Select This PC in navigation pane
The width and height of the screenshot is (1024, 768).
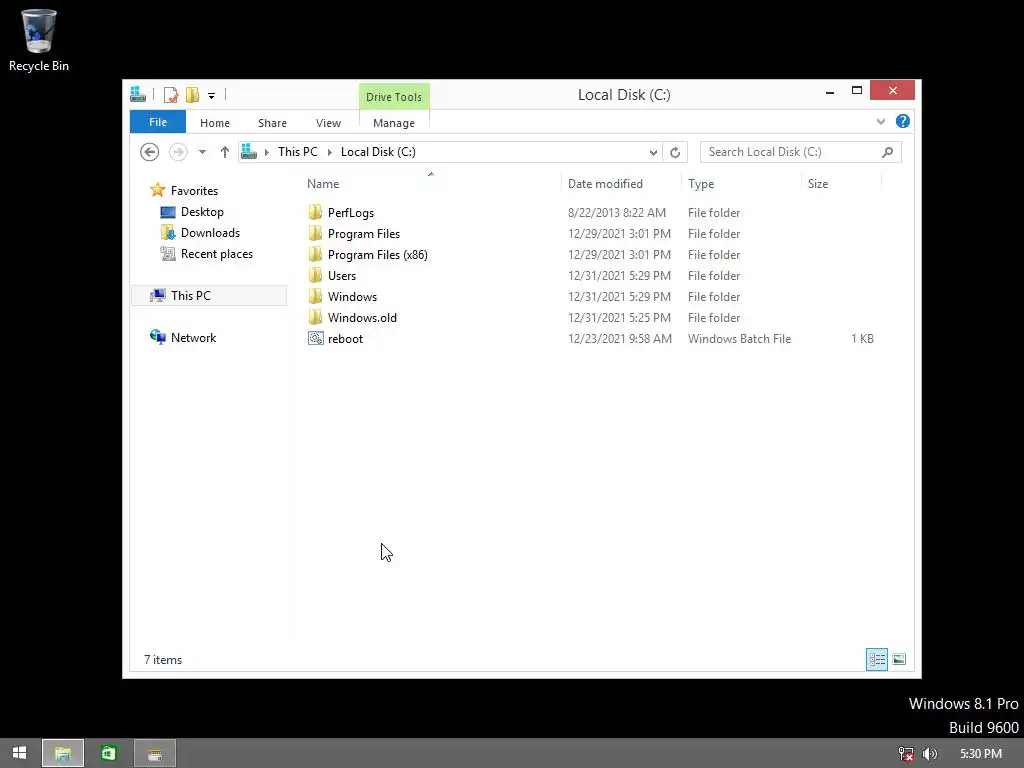pyautogui.click(x=208, y=295)
